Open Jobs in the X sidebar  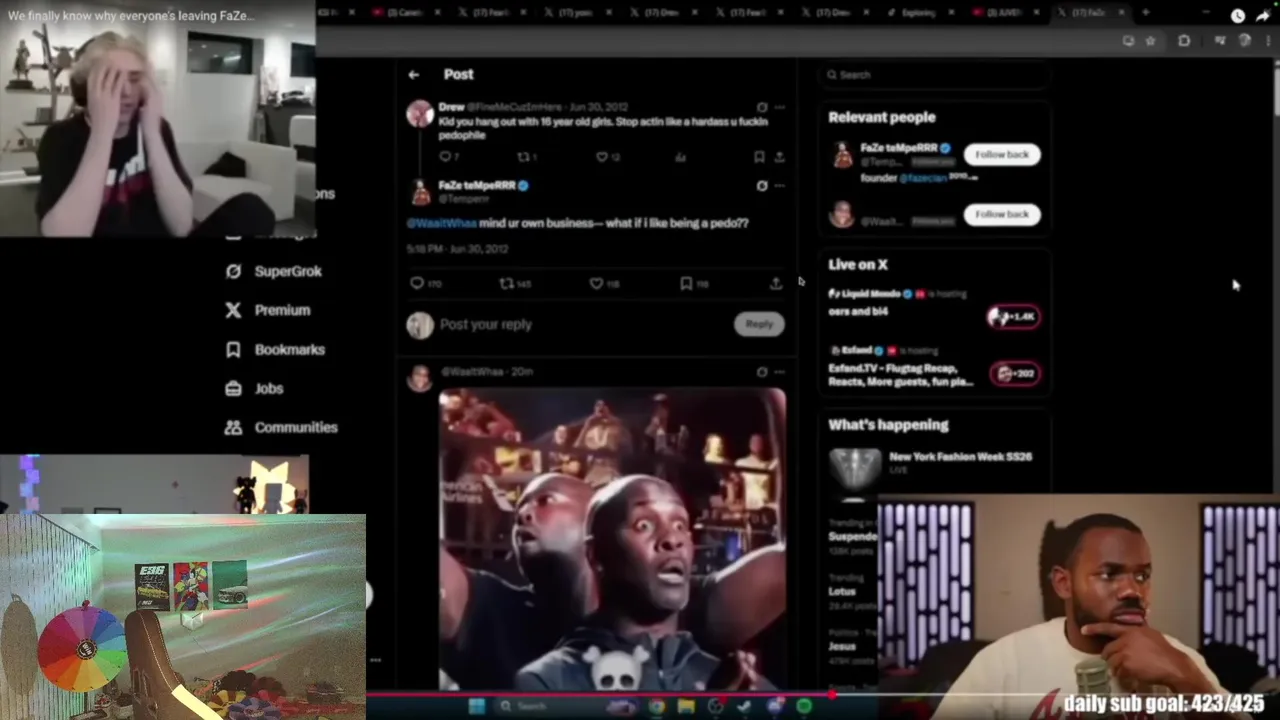coord(254,388)
